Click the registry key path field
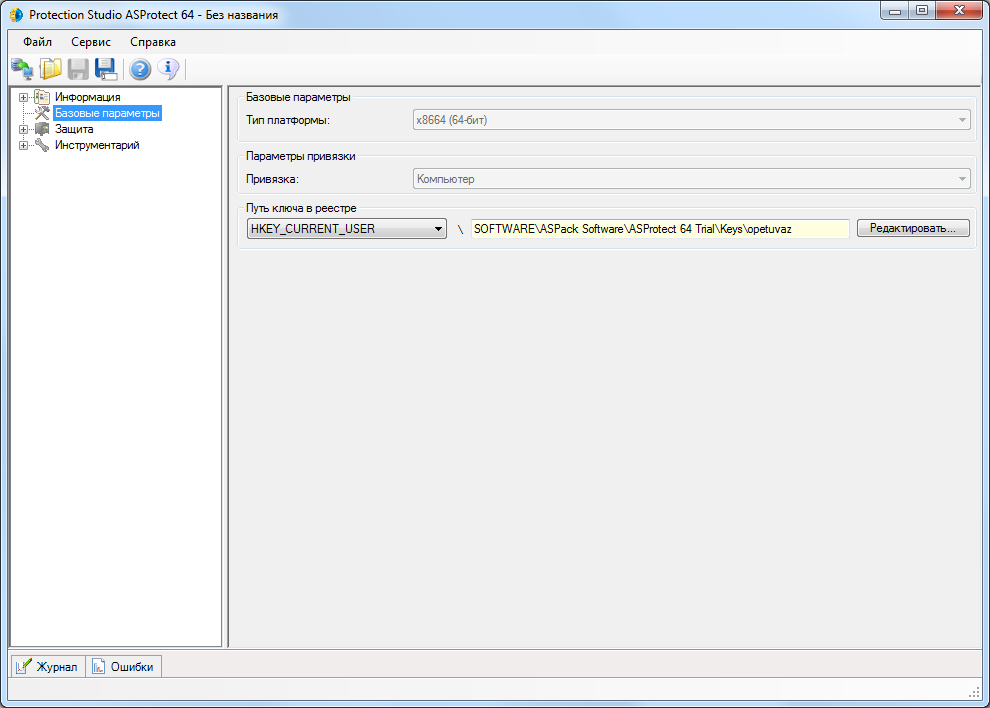Viewport: 990px width, 708px height. [660, 229]
